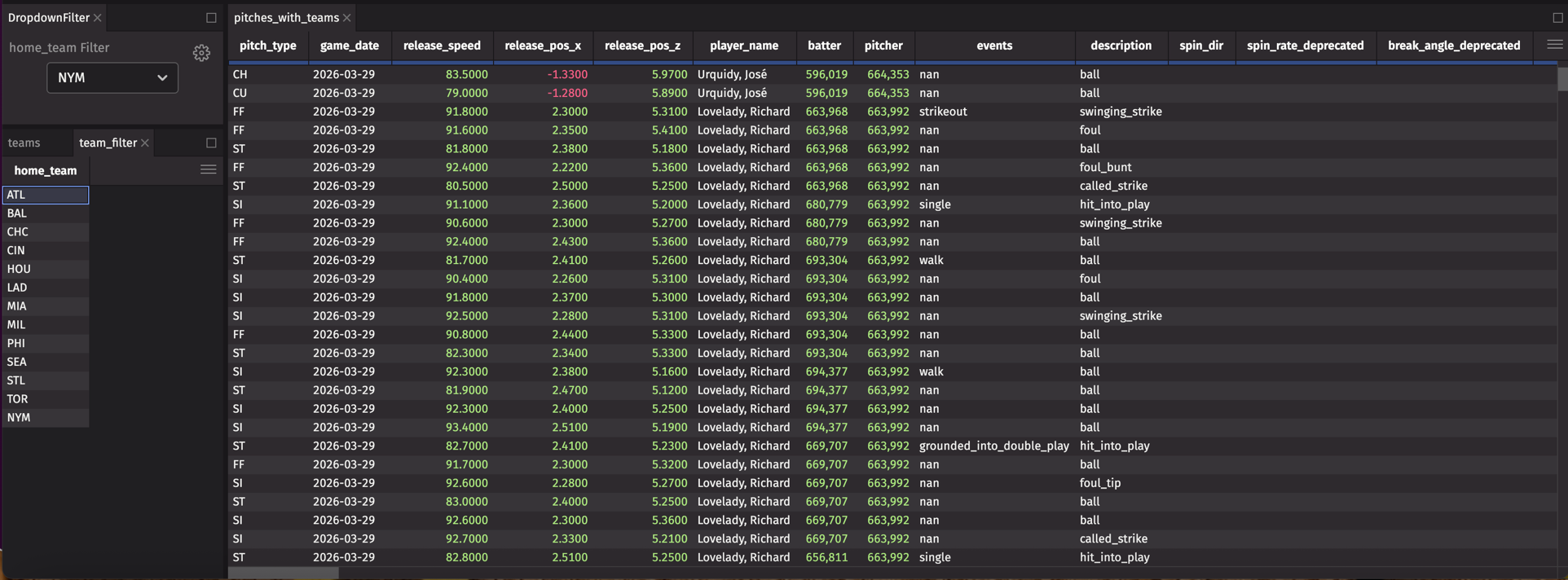
Task: Maximize the pitches_with_teams panel
Action: [x=1557, y=18]
